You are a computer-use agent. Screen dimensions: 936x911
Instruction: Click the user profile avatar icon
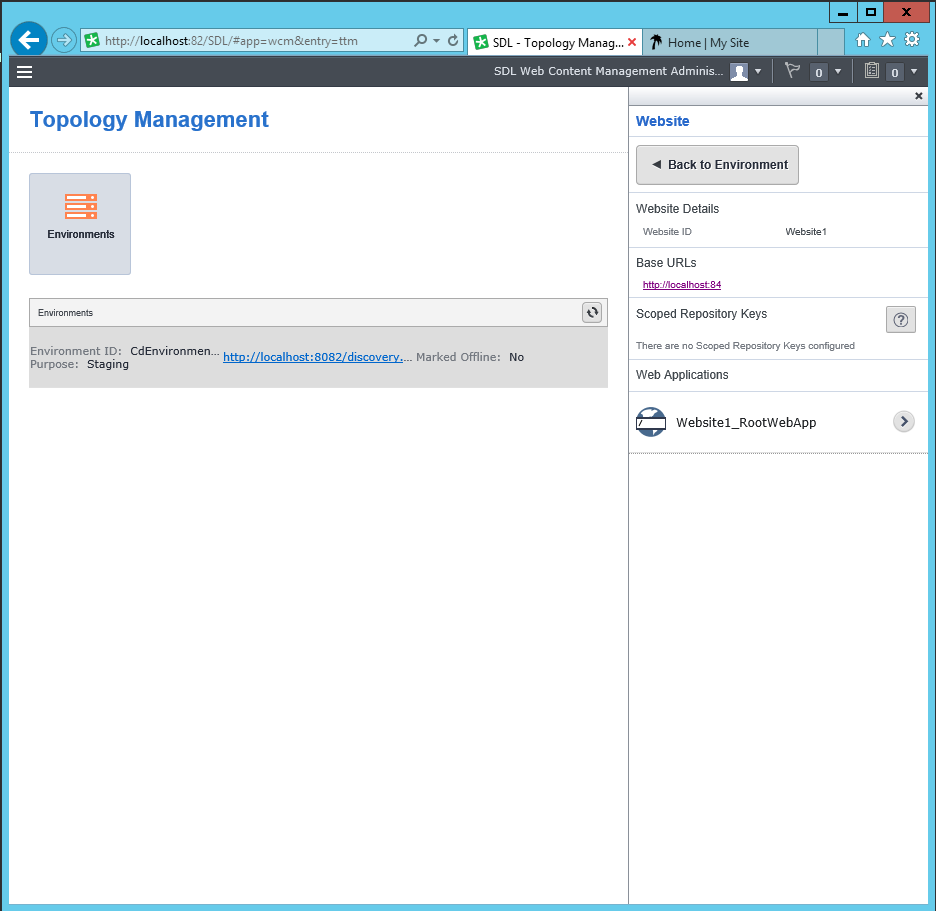tap(739, 72)
